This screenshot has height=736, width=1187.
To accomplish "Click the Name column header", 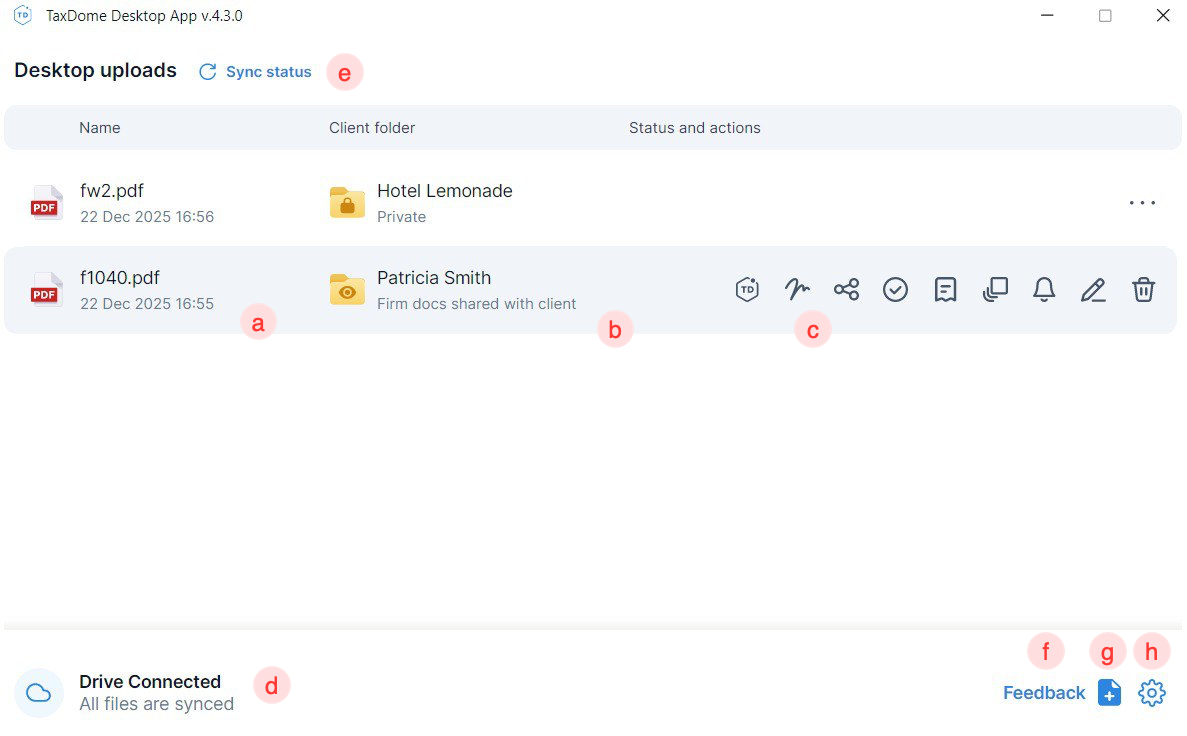I will [x=100, y=128].
